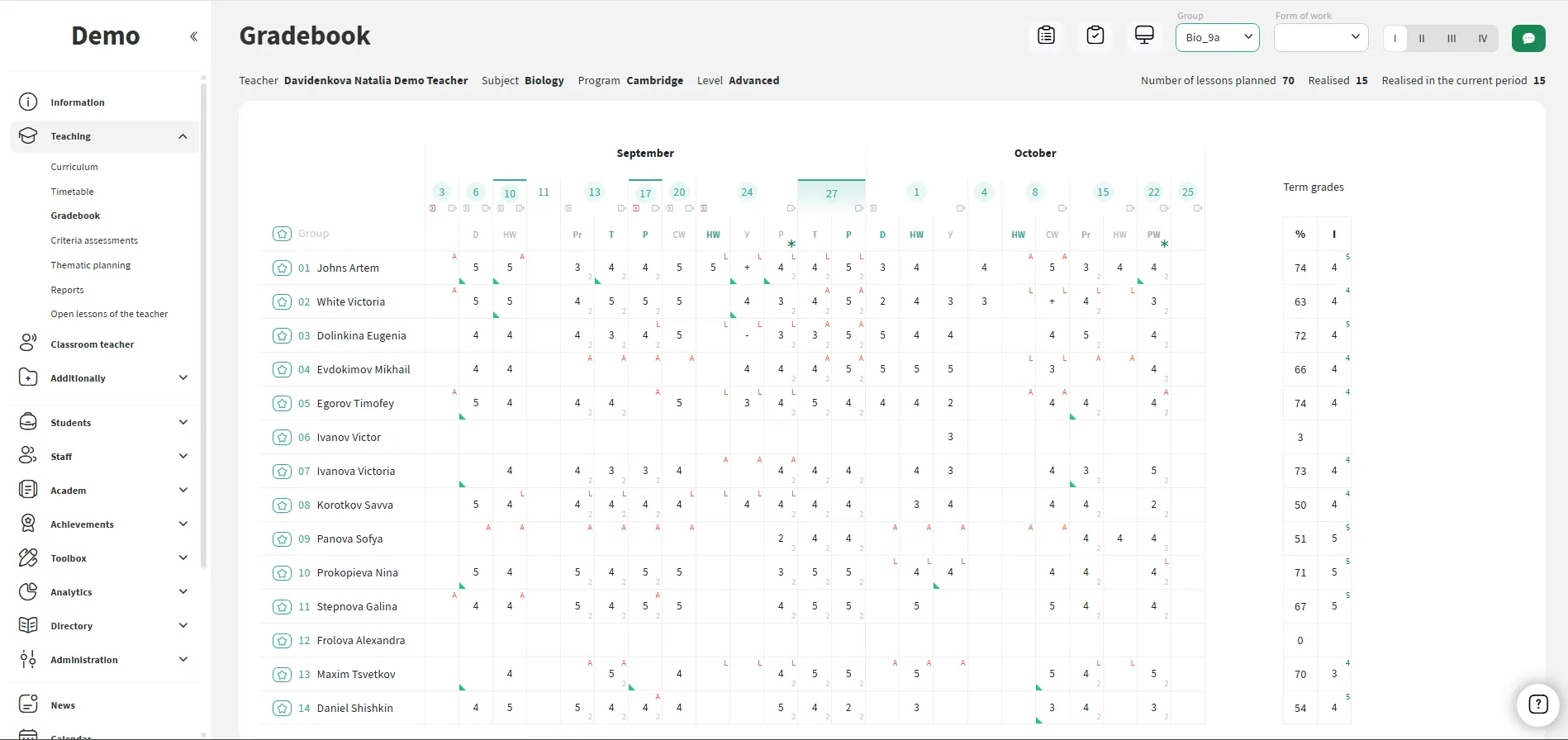
Task: Open the Group dropdown showing Bio_9a
Action: click(1217, 37)
